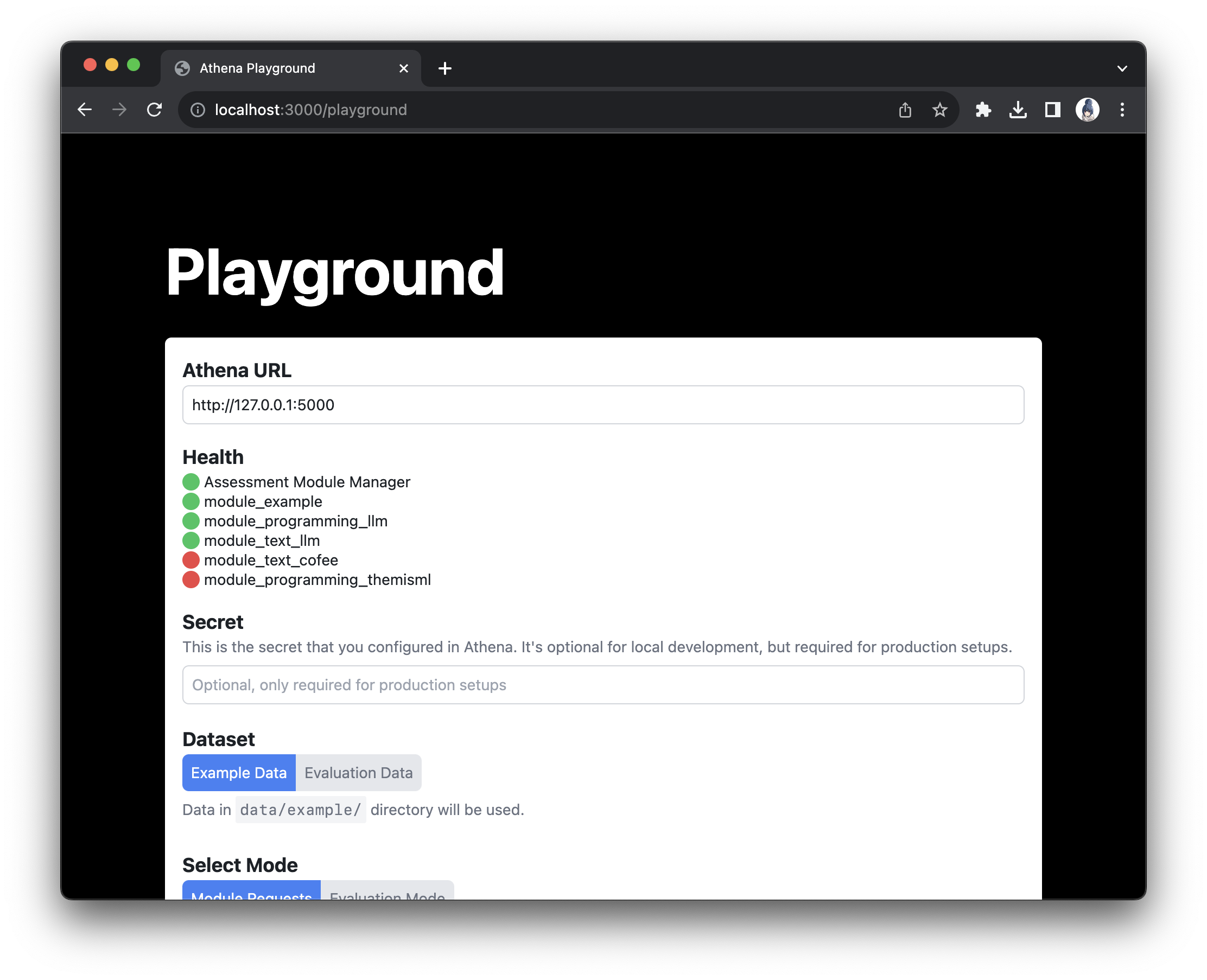
Task: Open a new tab with plus button
Action: pos(445,68)
